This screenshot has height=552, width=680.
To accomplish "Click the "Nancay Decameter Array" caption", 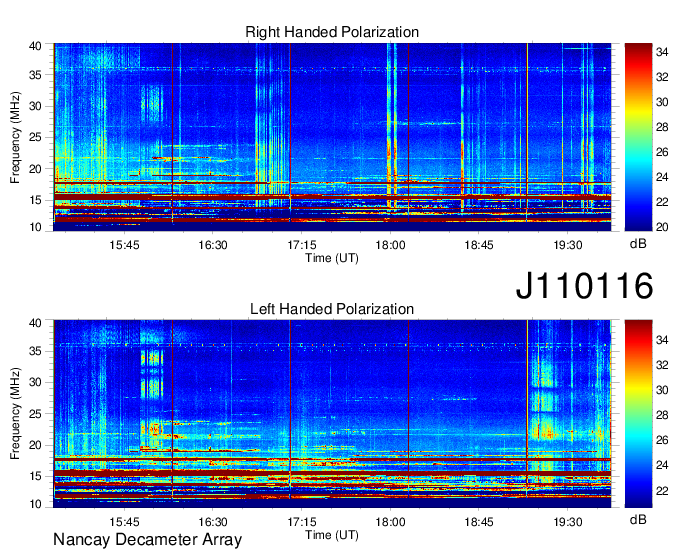I will (147, 540).
